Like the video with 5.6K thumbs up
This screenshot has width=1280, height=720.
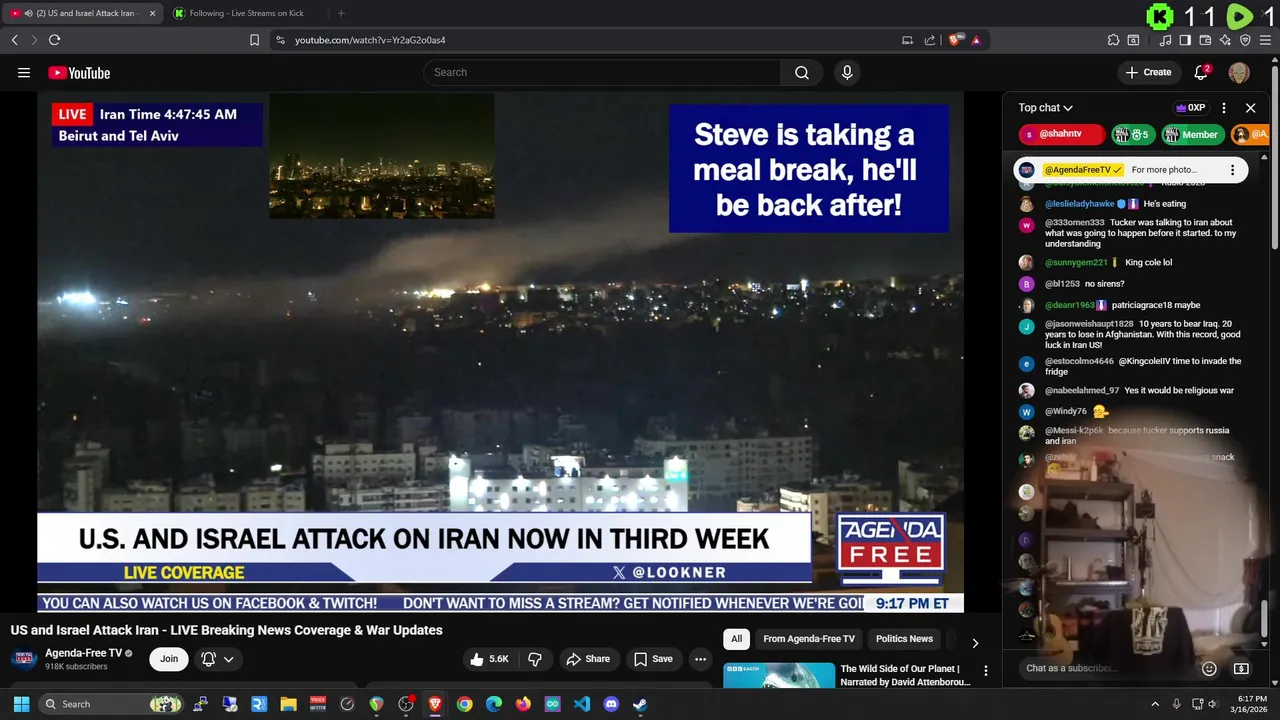coord(490,659)
